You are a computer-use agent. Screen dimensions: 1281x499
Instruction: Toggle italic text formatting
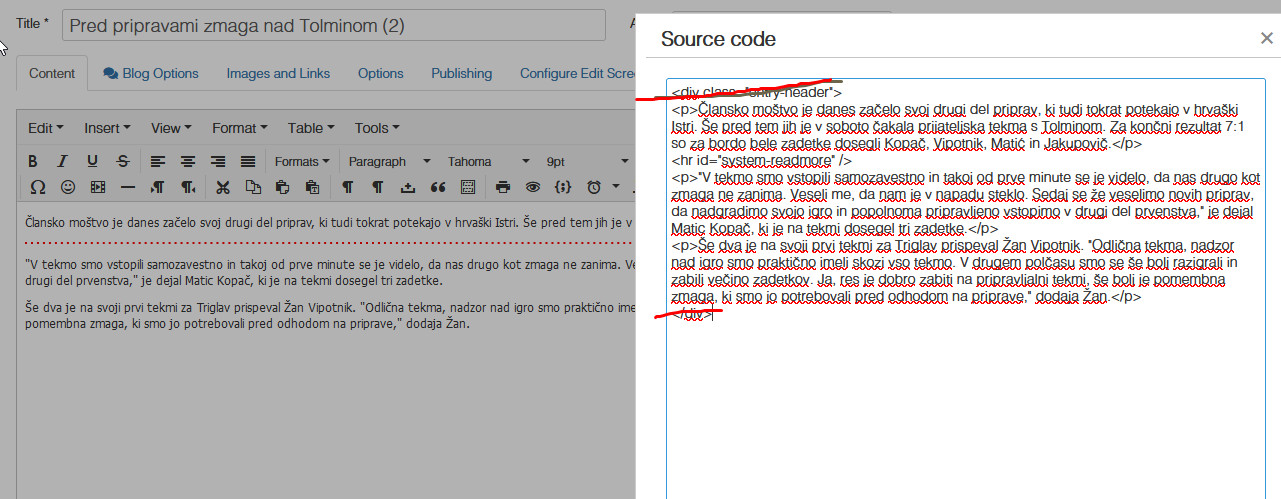coord(62,161)
